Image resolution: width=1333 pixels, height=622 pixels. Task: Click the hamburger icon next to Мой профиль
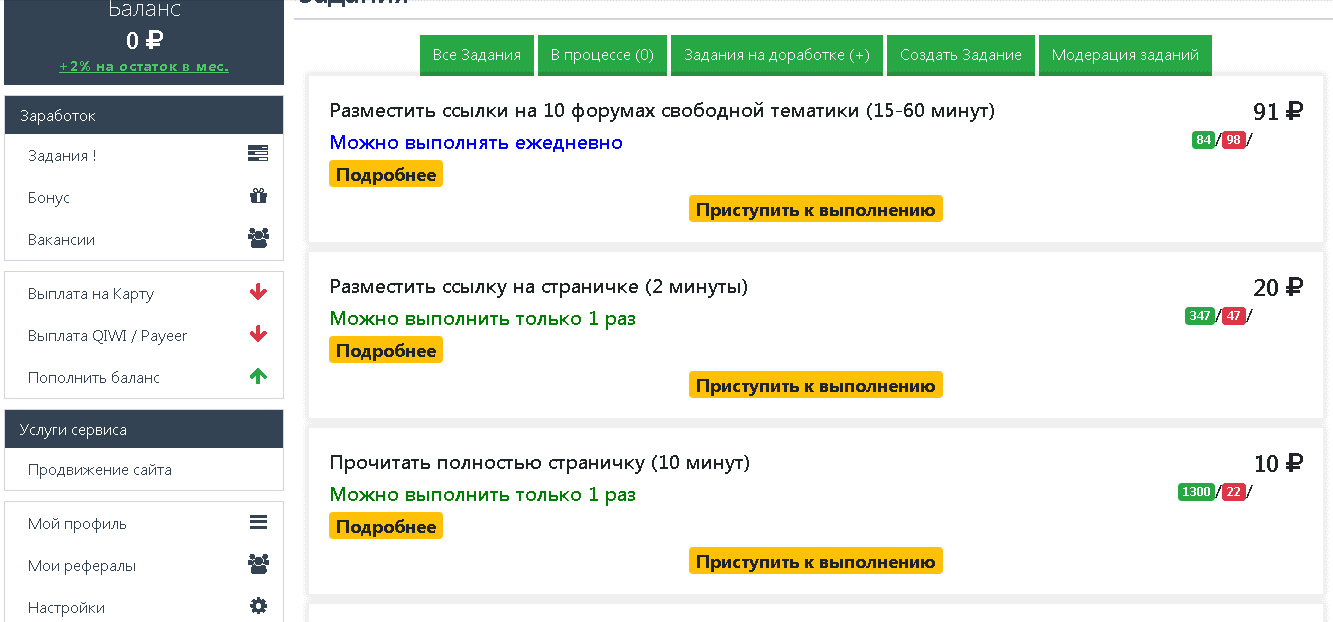pyautogui.click(x=258, y=522)
